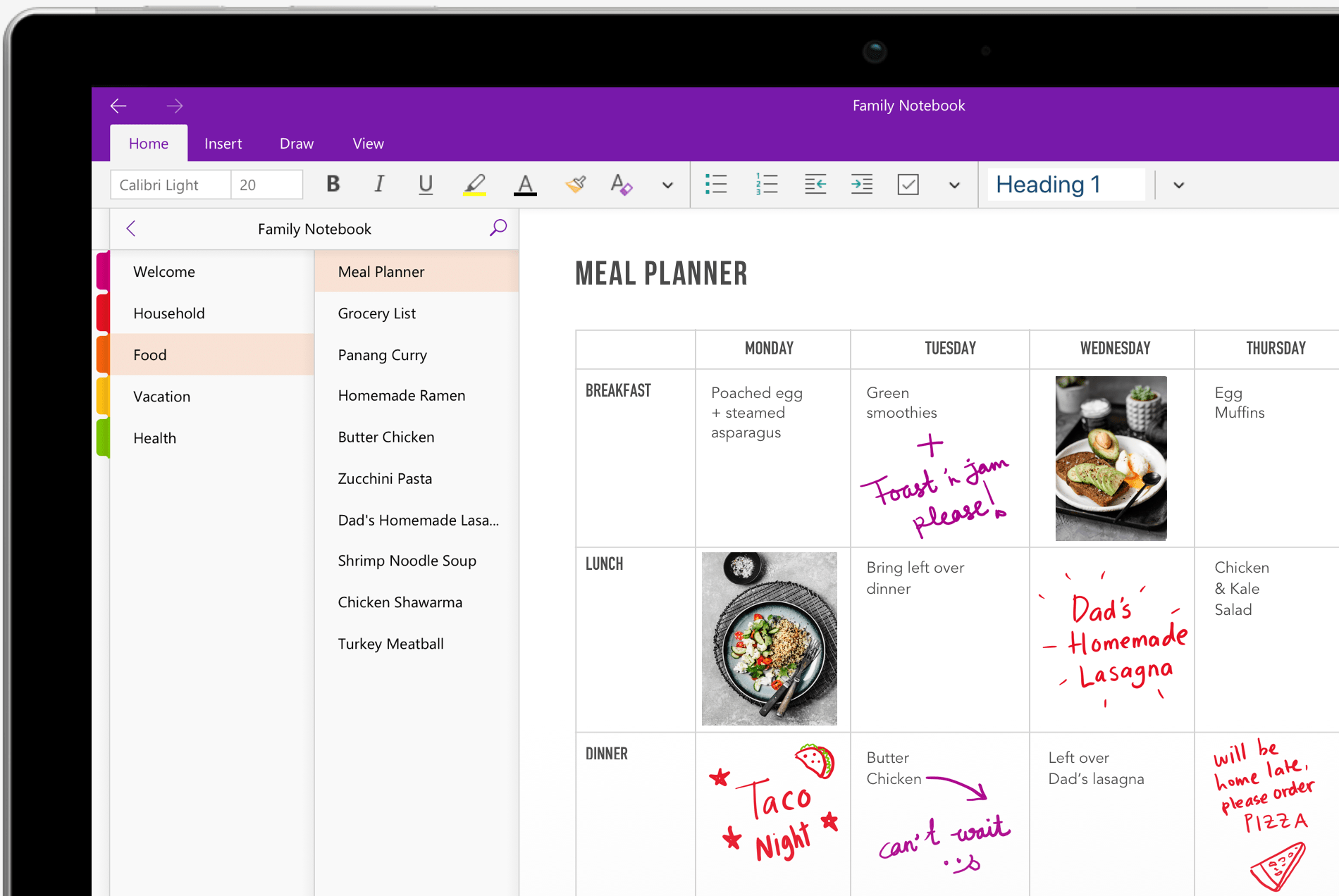Create a bulleted list
This screenshot has height=896, width=1339.
coord(716,185)
